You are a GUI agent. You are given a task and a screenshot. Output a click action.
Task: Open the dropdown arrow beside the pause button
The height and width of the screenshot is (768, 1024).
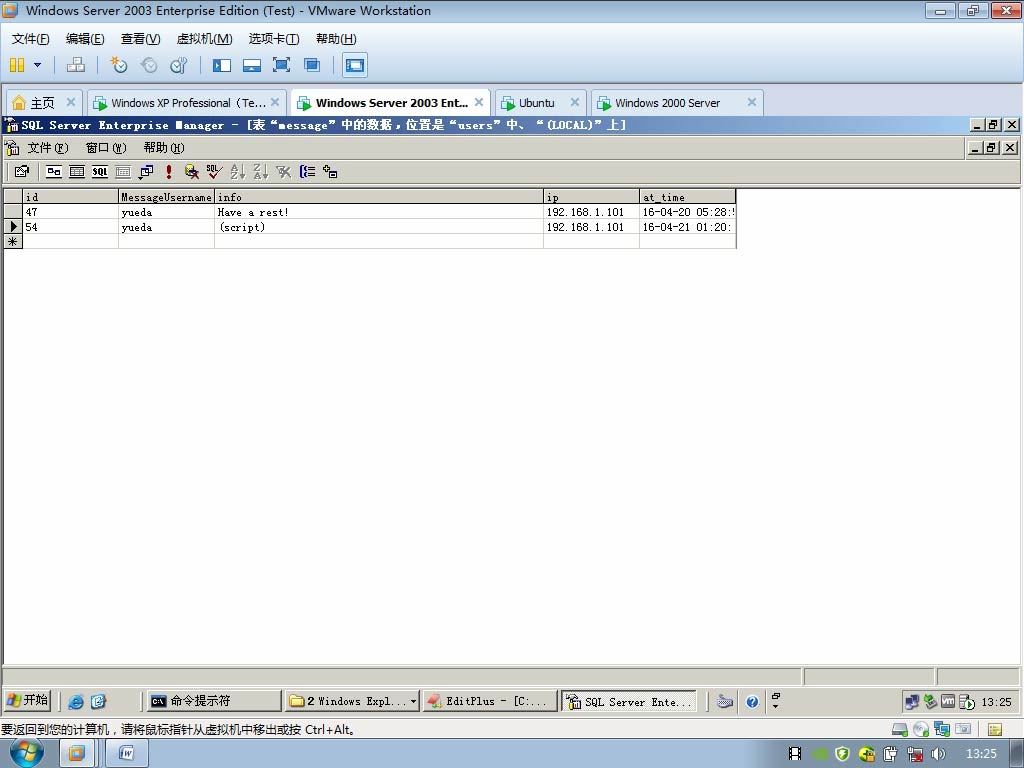37,65
